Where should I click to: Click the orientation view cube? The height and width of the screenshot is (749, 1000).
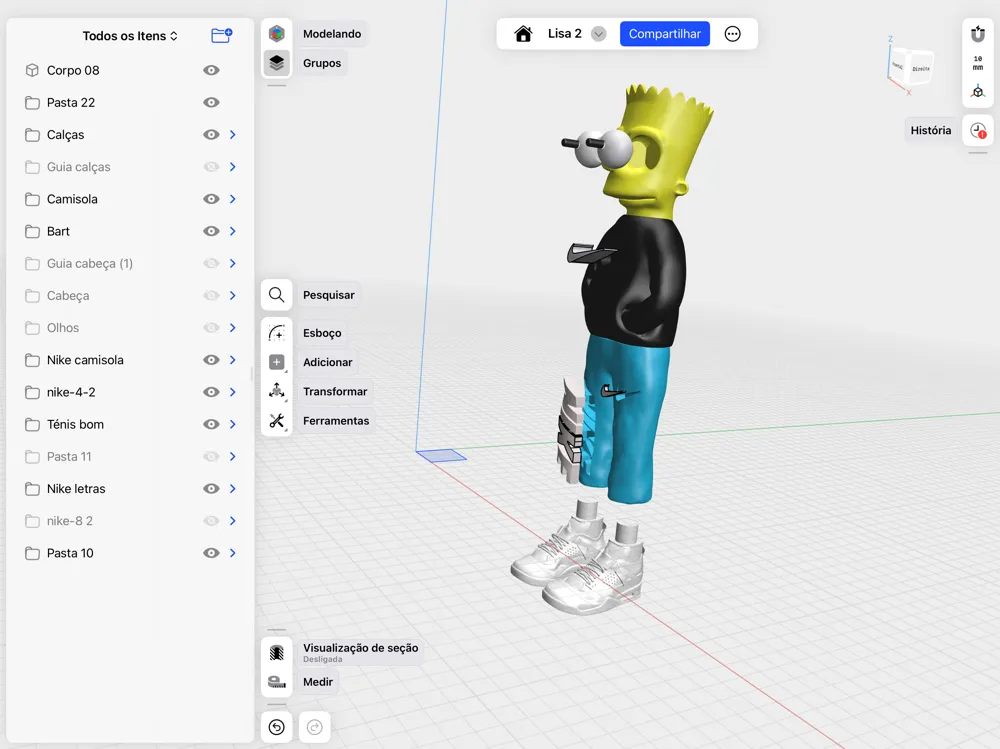coord(912,66)
